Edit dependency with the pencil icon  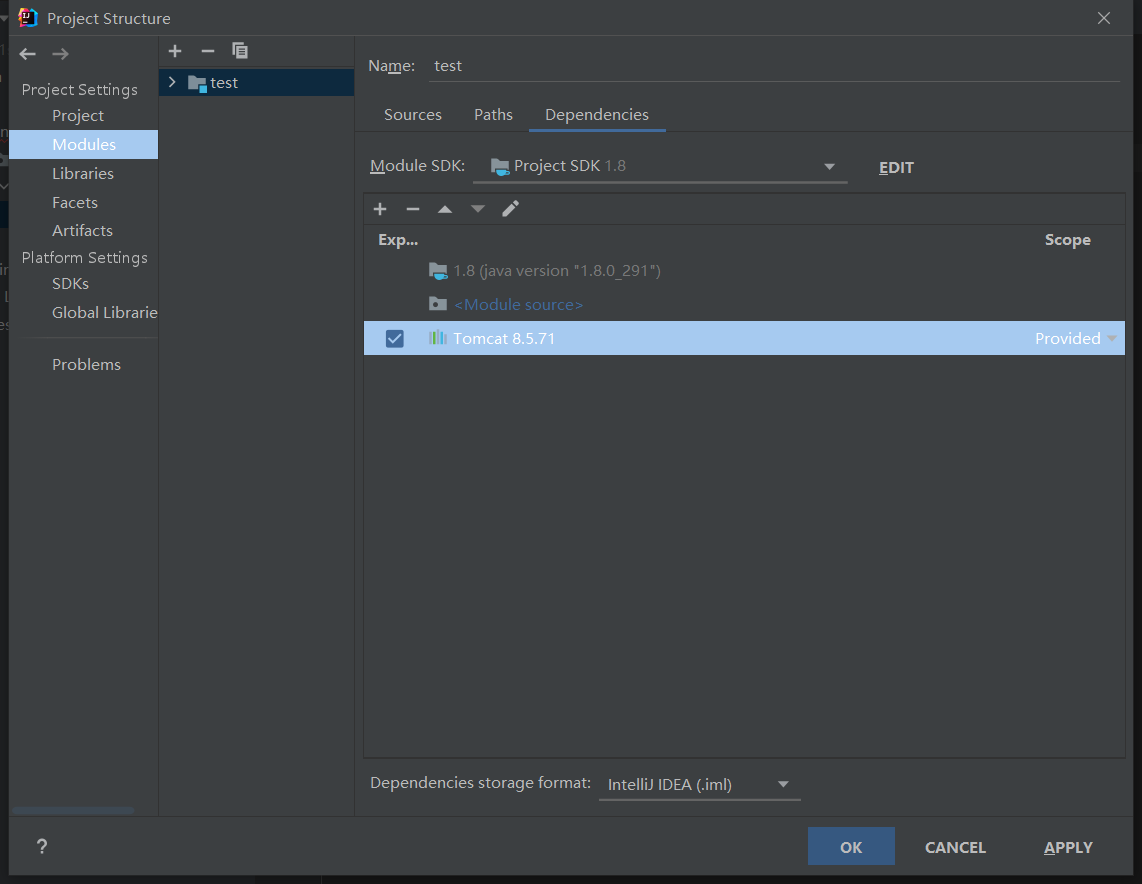(511, 209)
